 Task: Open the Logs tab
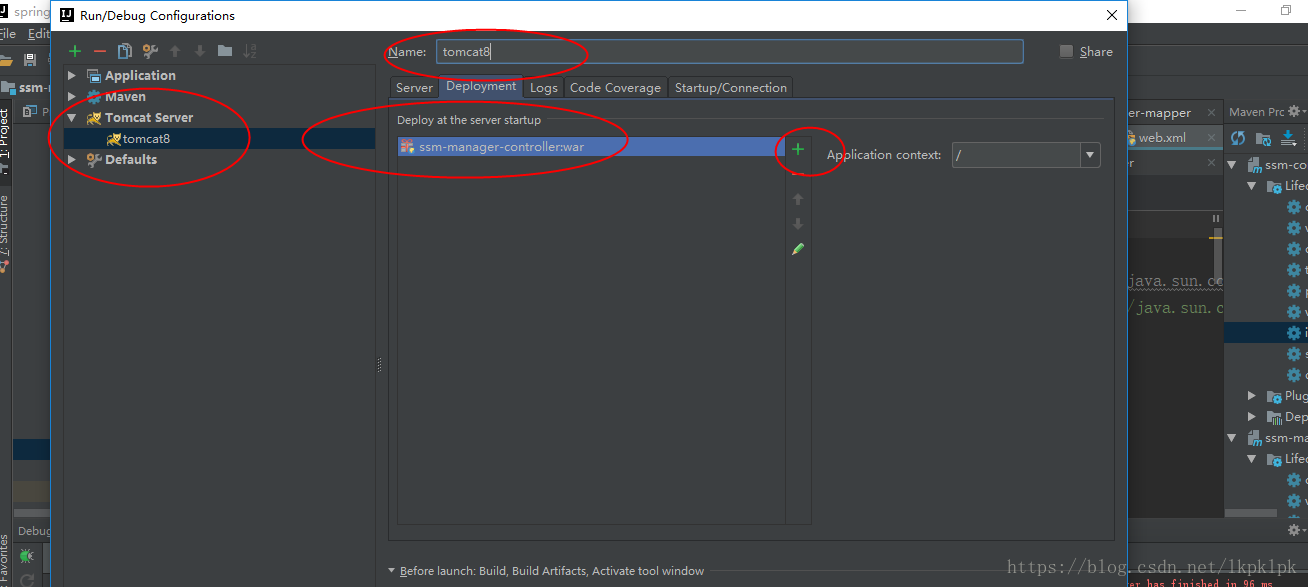click(544, 88)
